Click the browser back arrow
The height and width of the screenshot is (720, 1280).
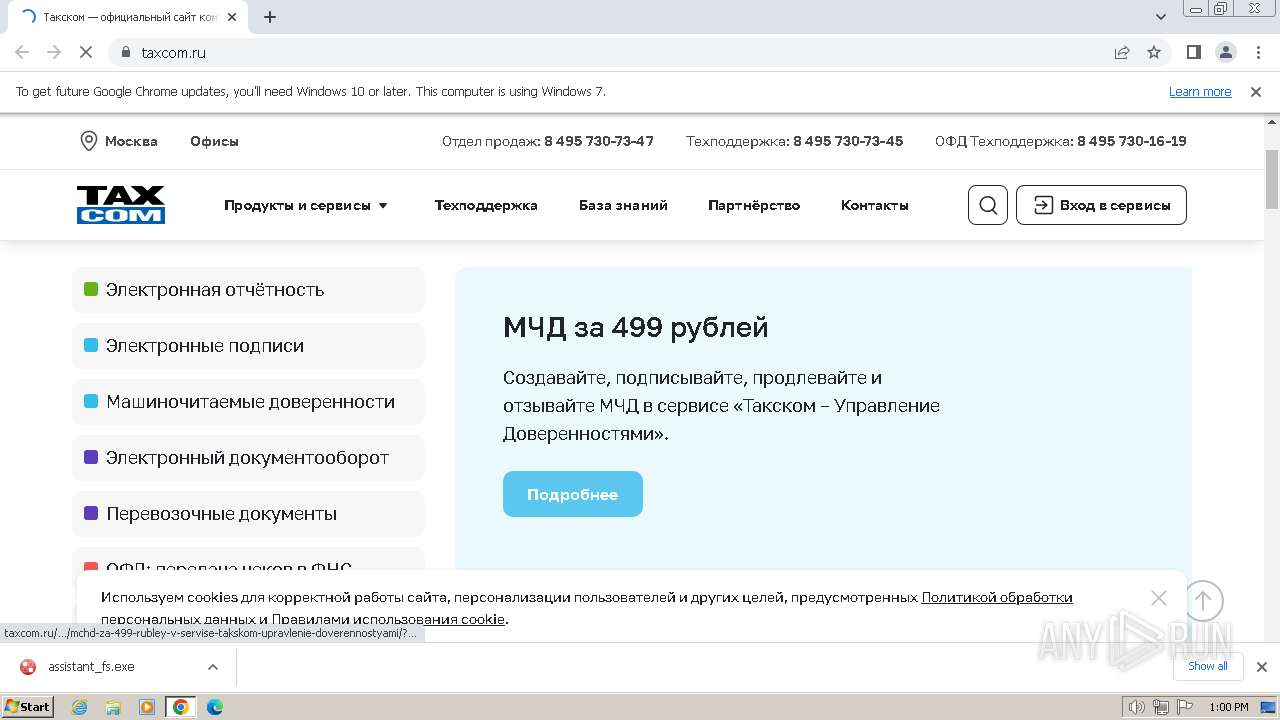tap(22, 52)
